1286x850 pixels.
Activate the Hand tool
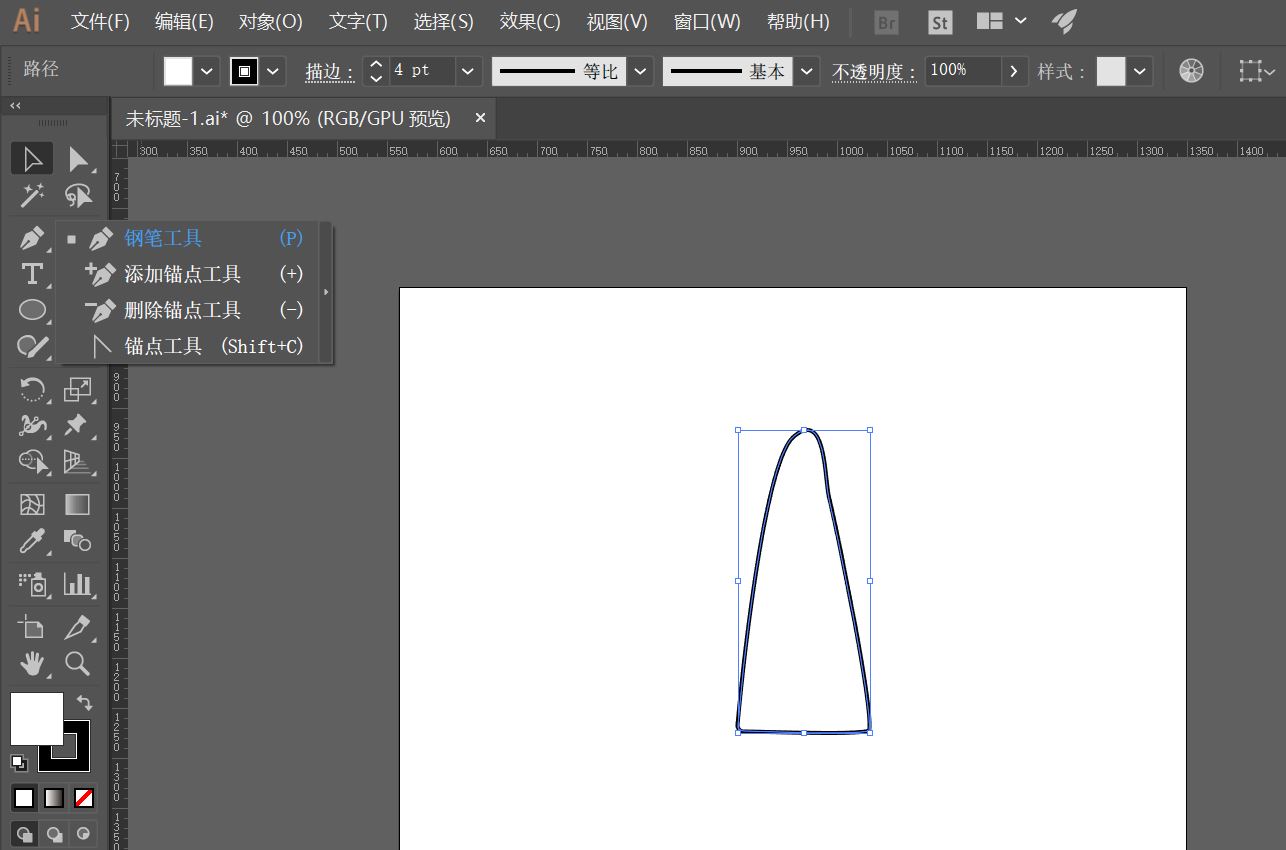(x=32, y=663)
